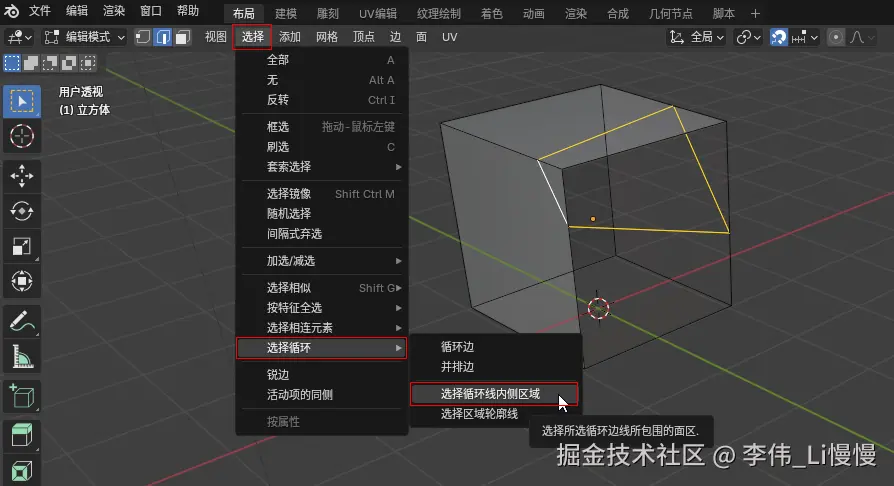Select the Add Cube tool
The height and width of the screenshot is (486, 894).
coord(22,396)
